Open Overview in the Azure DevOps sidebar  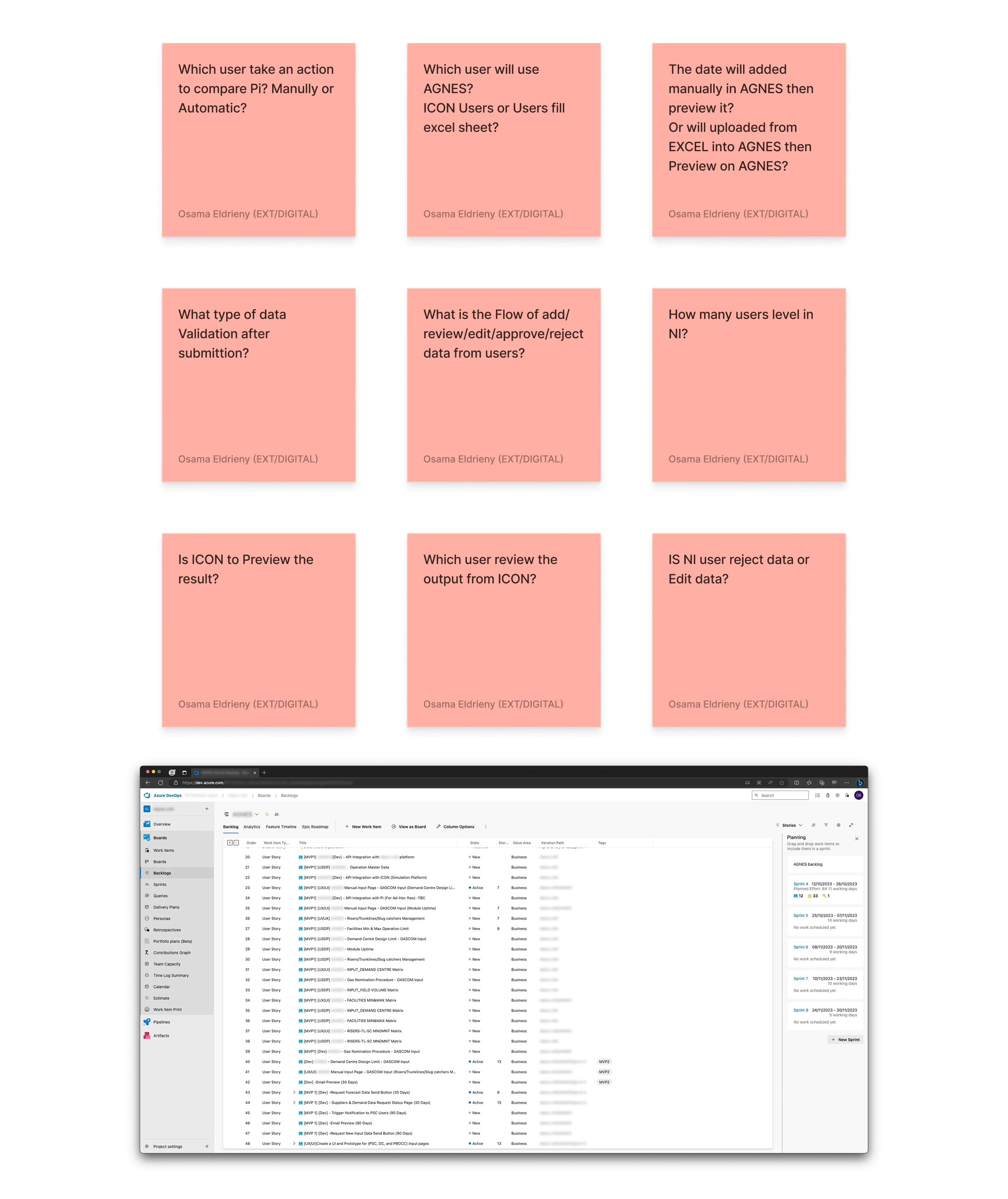click(162, 824)
